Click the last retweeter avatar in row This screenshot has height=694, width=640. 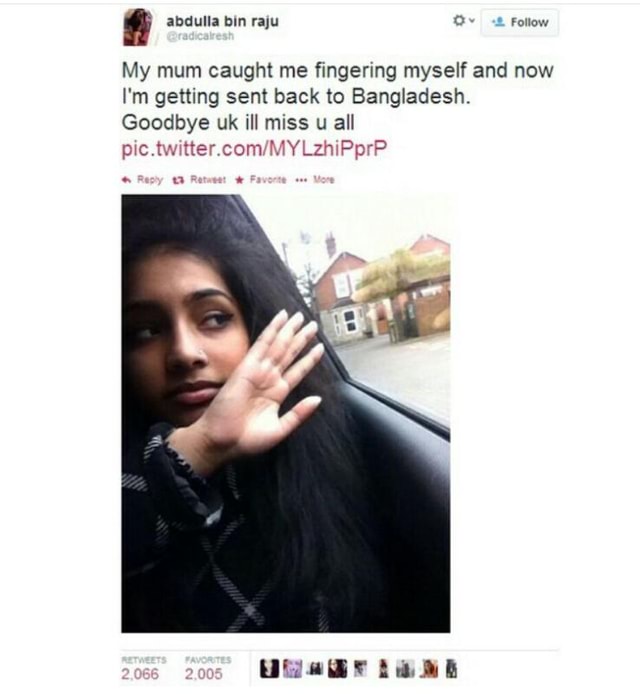451,669
